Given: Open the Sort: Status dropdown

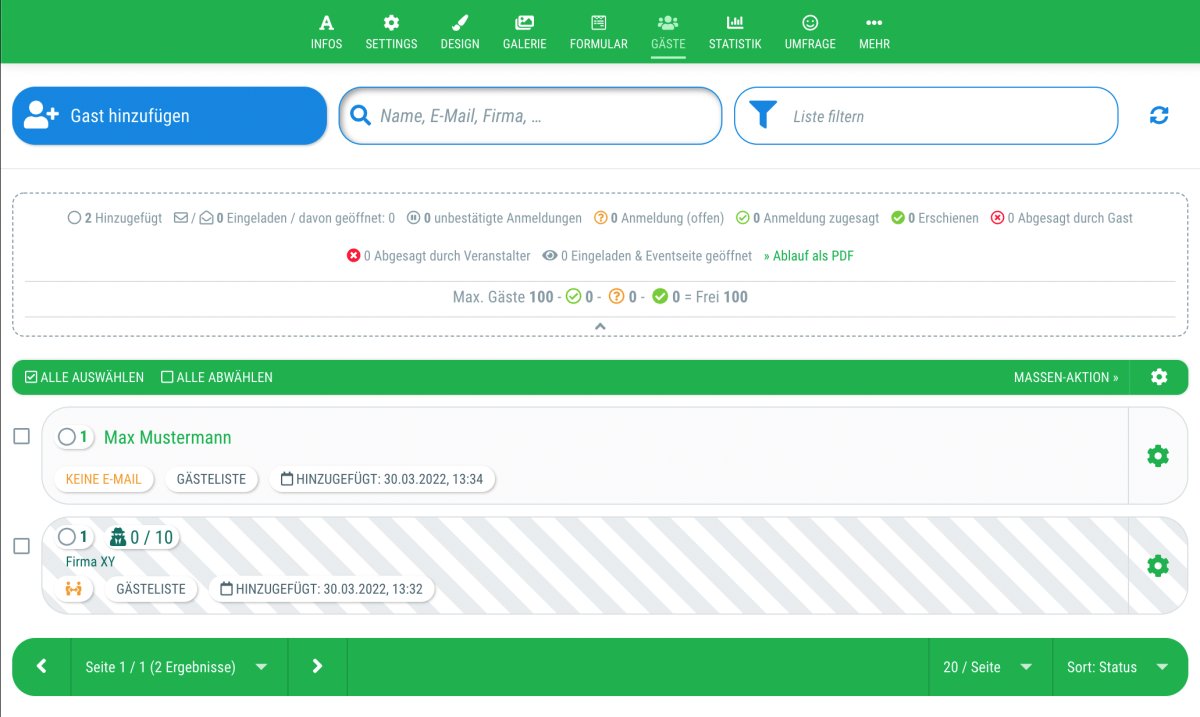Looking at the screenshot, I should point(1119,667).
